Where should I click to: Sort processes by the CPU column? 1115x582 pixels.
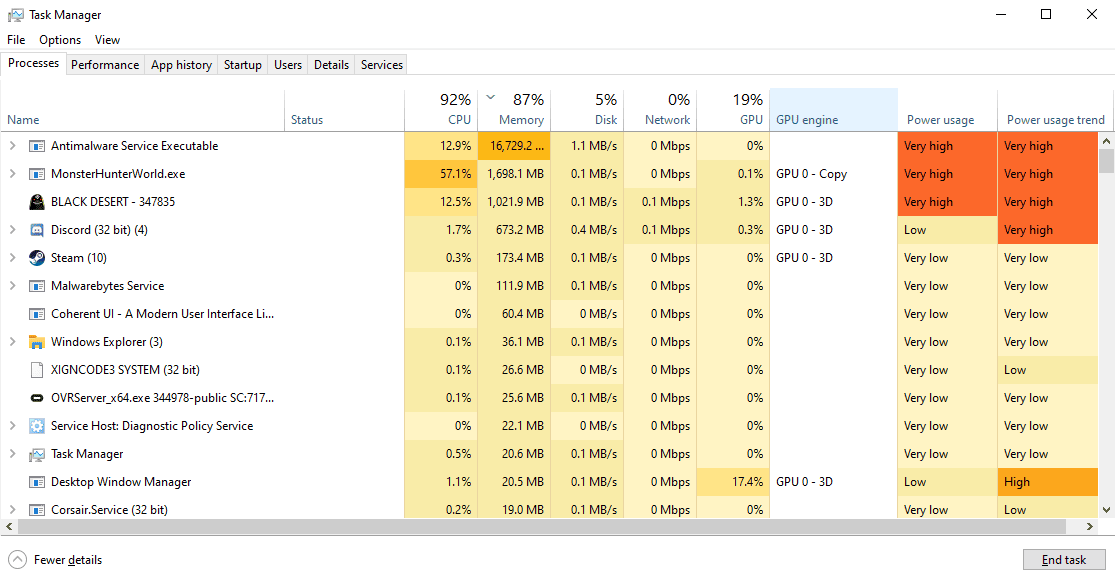(440, 108)
